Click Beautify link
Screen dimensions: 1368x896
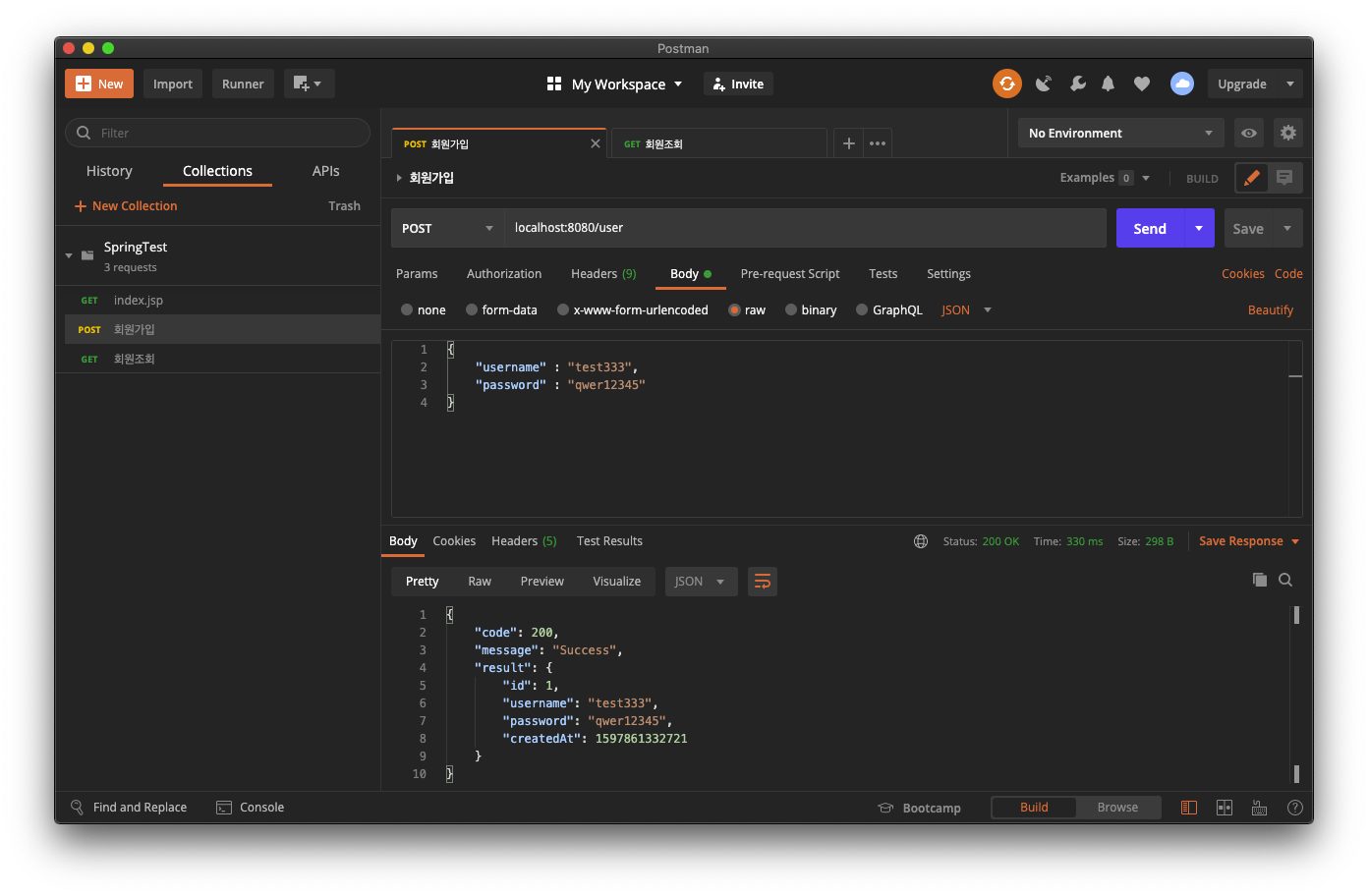1271,309
